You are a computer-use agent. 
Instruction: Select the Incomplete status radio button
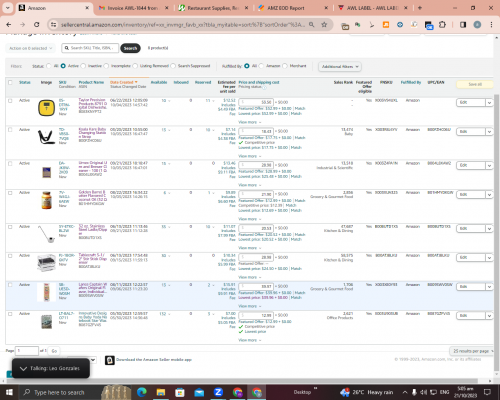tap(106, 66)
